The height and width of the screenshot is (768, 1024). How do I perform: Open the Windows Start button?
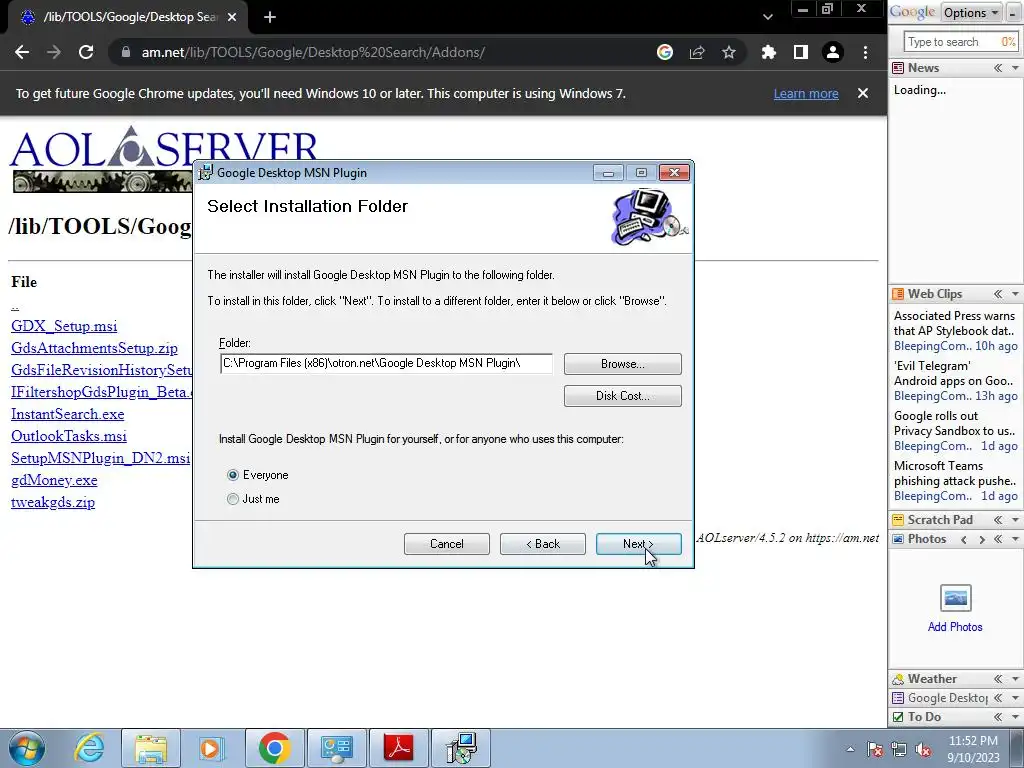click(27, 748)
